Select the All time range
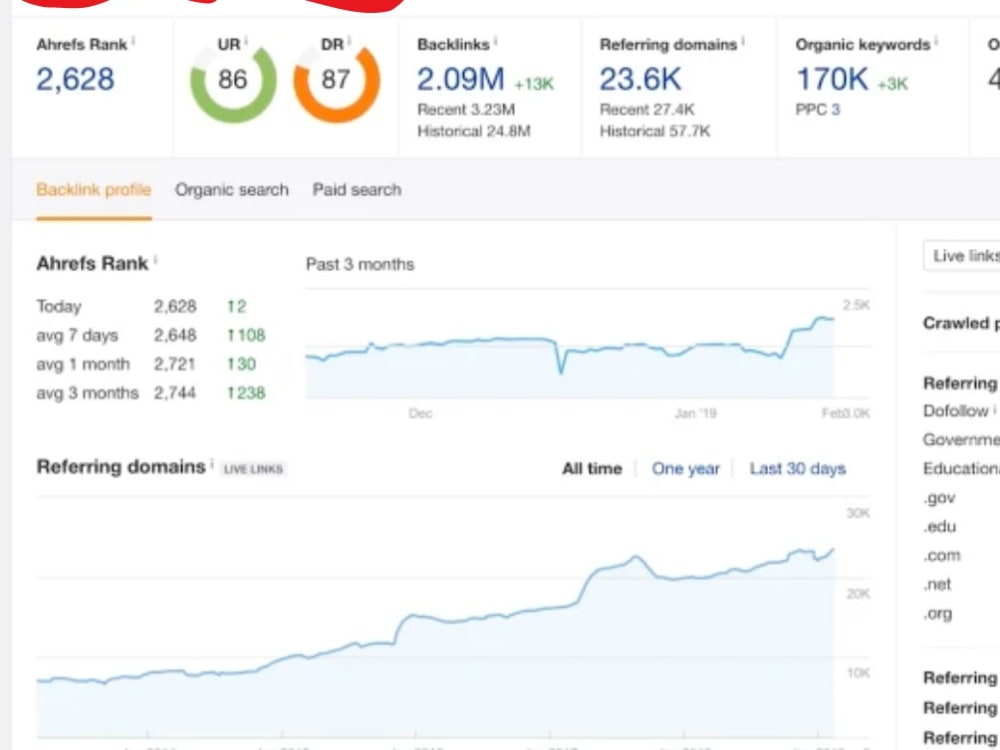Viewport: 1000px width, 750px height. [x=592, y=469]
